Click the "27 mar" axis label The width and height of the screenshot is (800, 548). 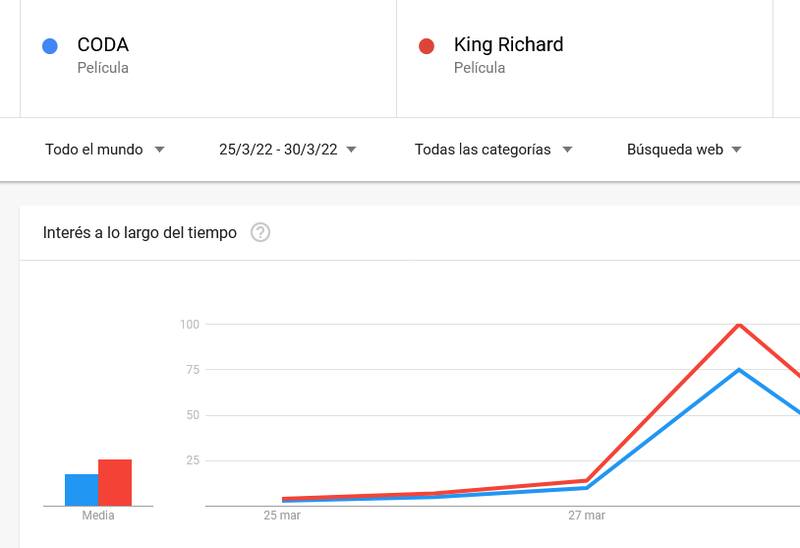coord(586,516)
